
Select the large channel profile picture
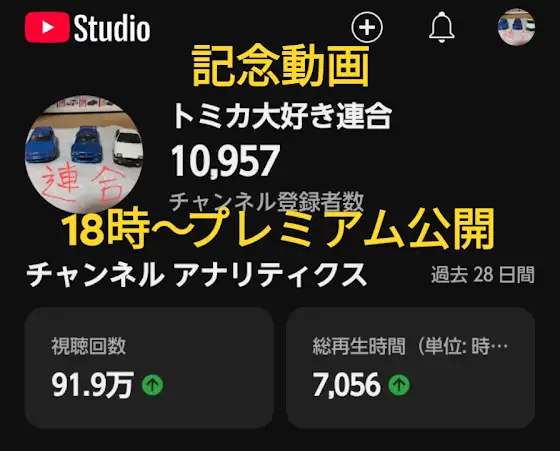pyautogui.click(x=84, y=154)
